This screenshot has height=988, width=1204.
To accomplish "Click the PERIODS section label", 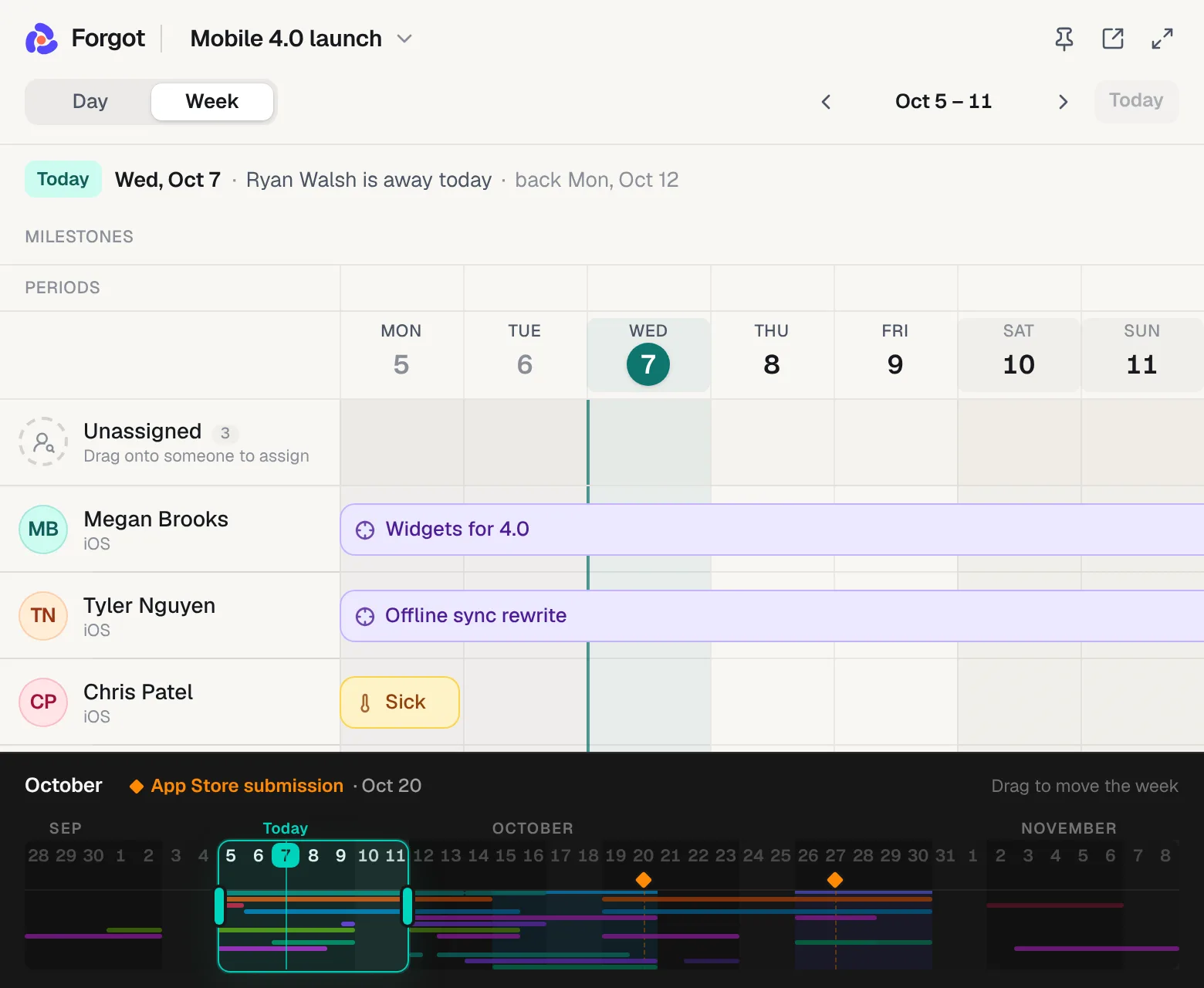I will coord(63,288).
